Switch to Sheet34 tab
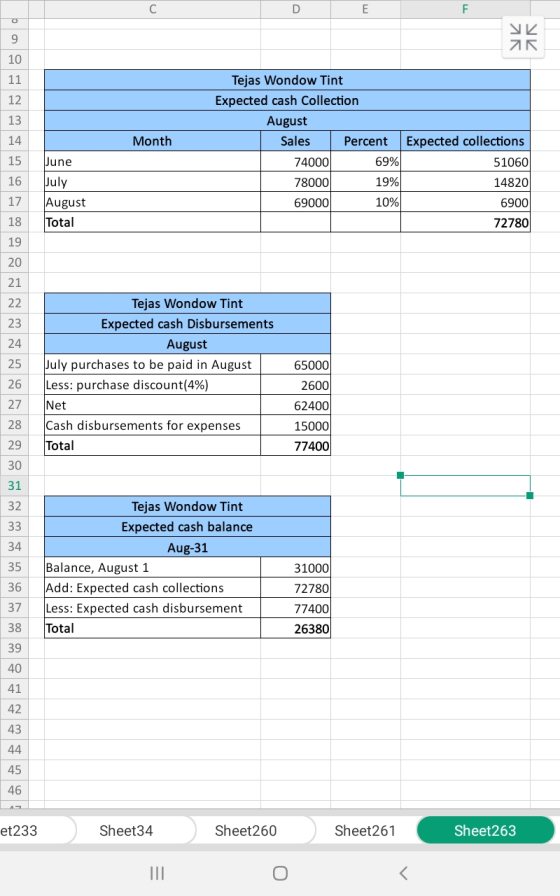Image resolution: width=560 pixels, height=896 pixels. pos(126,830)
